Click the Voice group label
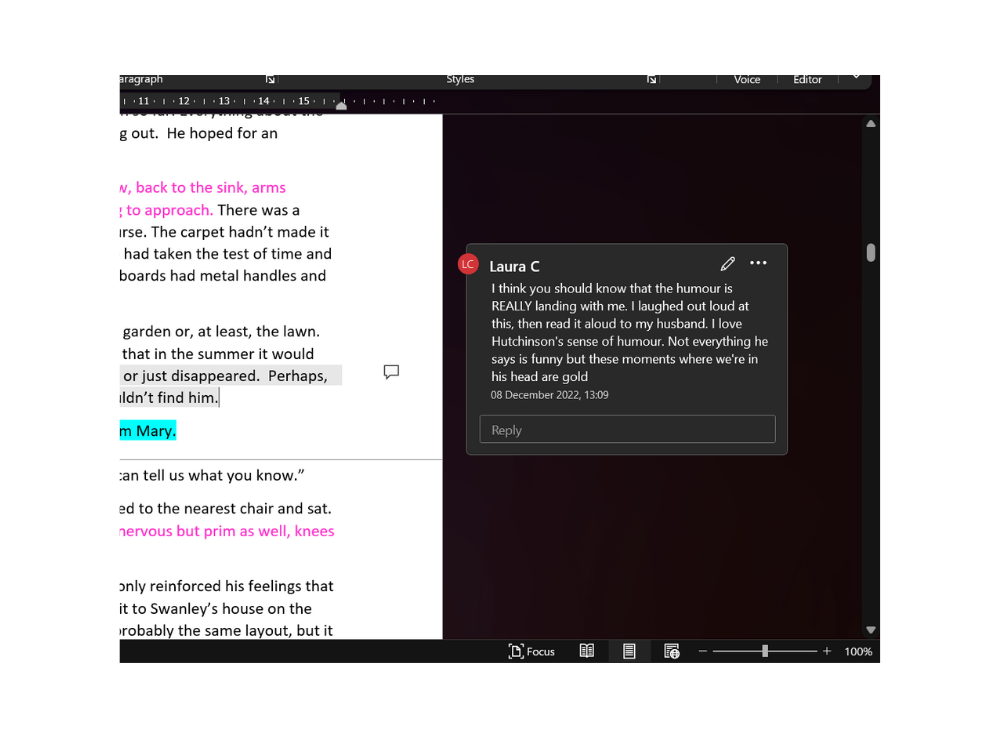 pos(747,80)
